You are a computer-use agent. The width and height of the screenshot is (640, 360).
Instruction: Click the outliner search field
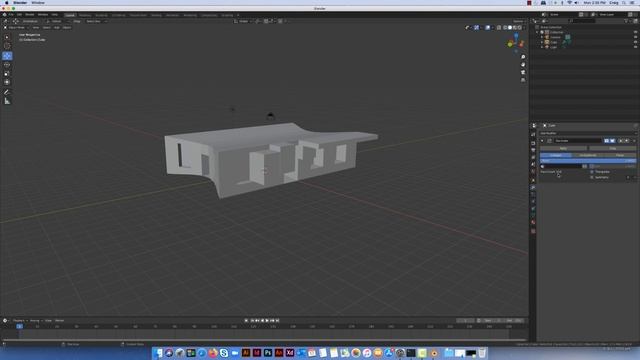tap(583, 21)
